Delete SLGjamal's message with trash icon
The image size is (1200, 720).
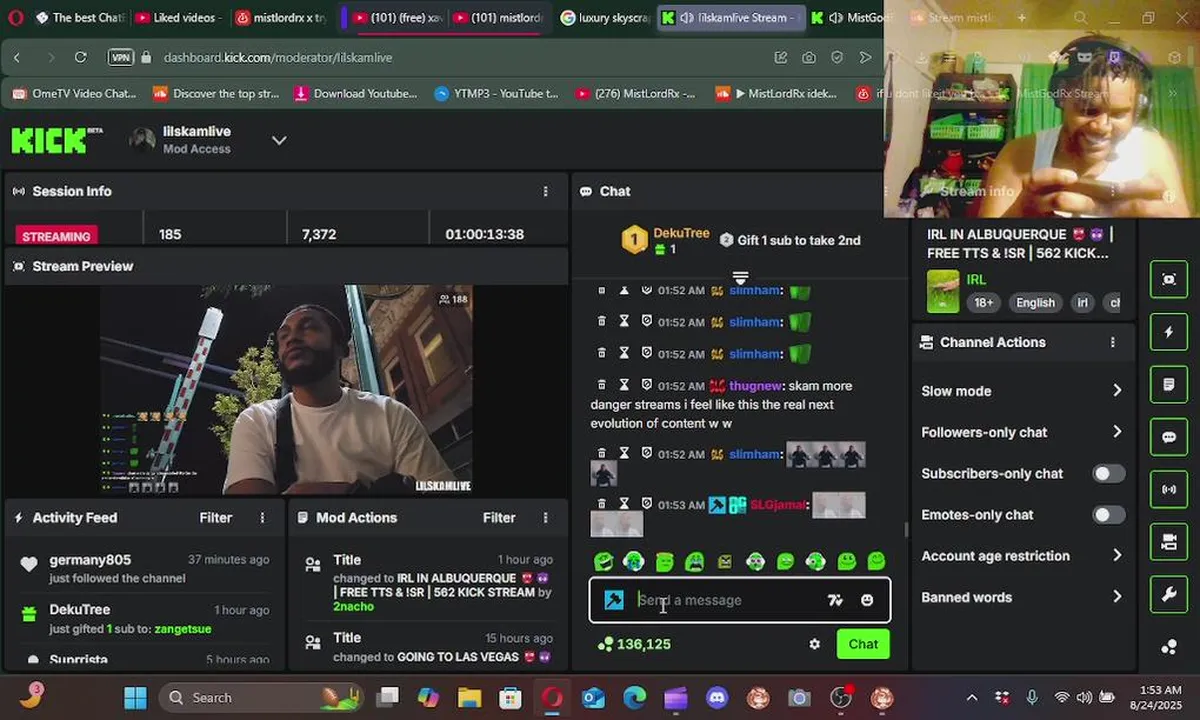[x=601, y=504]
